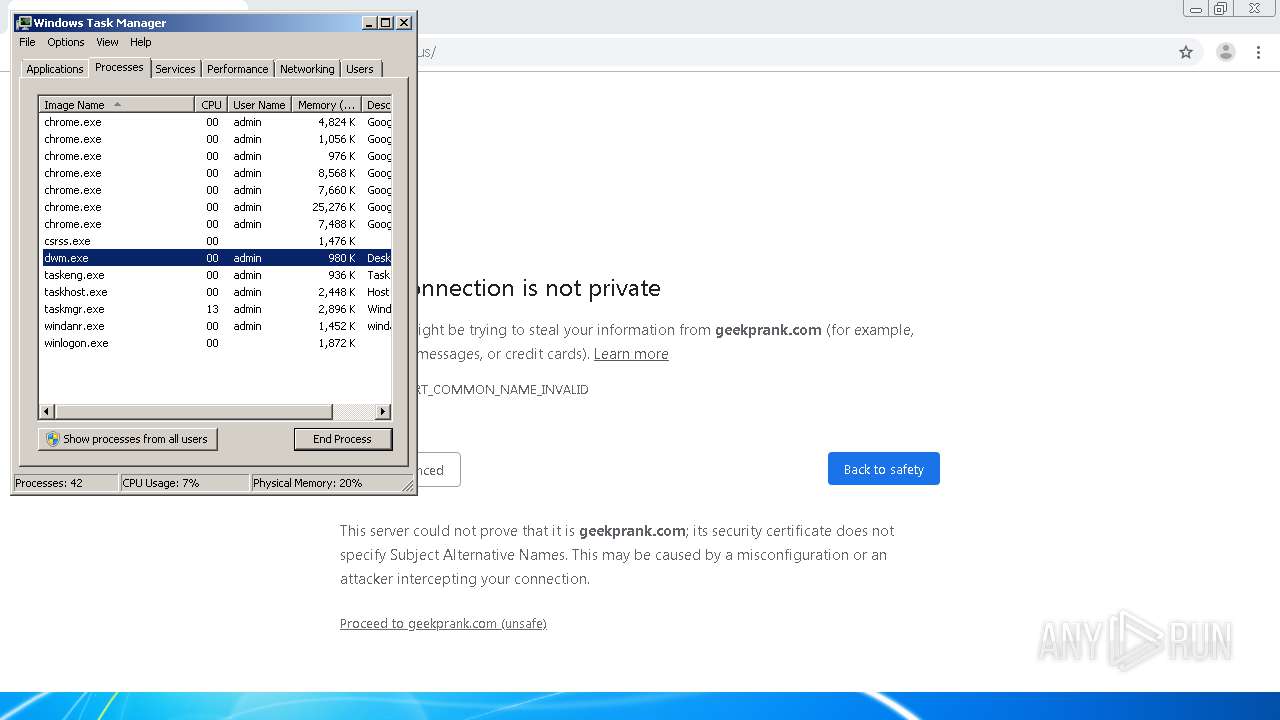Select the dwm.exe process row
1280x720 pixels.
coord(215,258)
